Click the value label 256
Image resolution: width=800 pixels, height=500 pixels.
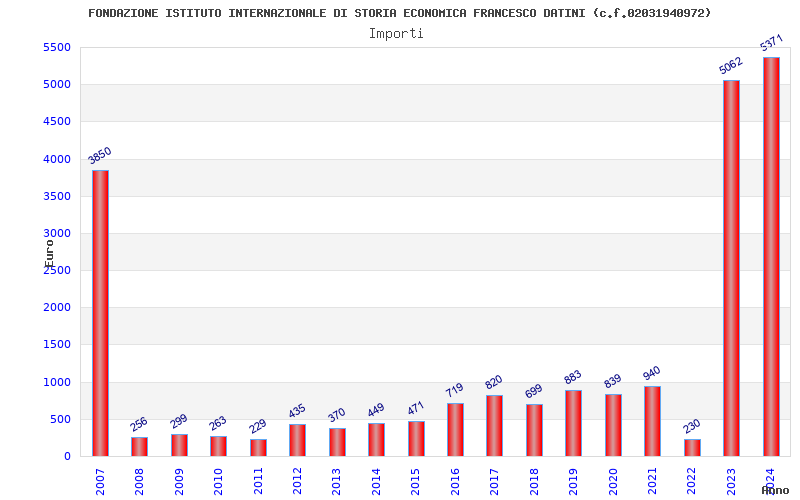138,424
